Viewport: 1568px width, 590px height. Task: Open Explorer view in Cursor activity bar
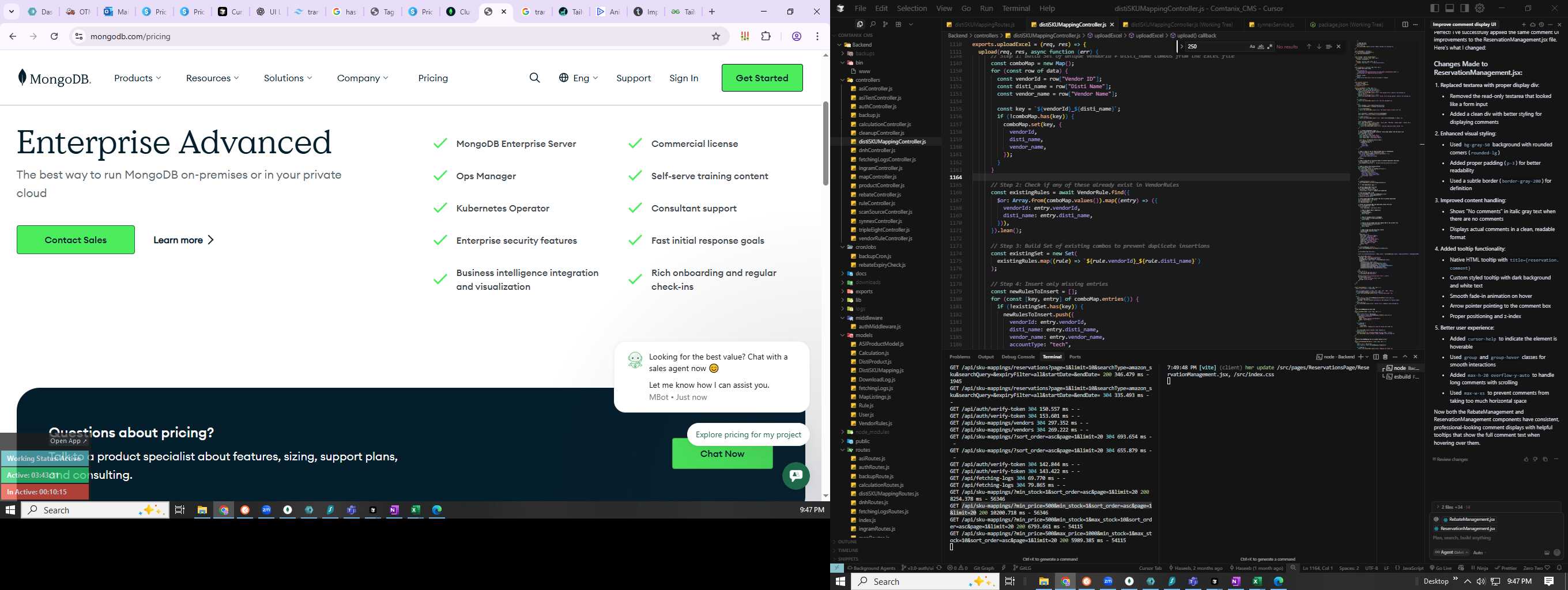click(860, 25)
